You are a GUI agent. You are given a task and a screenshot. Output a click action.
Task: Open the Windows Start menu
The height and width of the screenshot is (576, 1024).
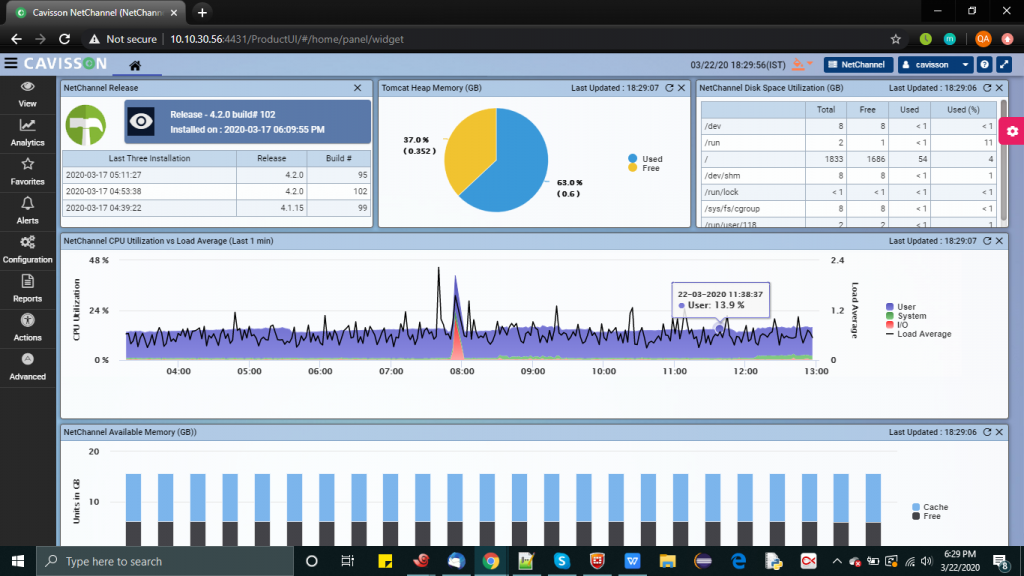point(18,561)
